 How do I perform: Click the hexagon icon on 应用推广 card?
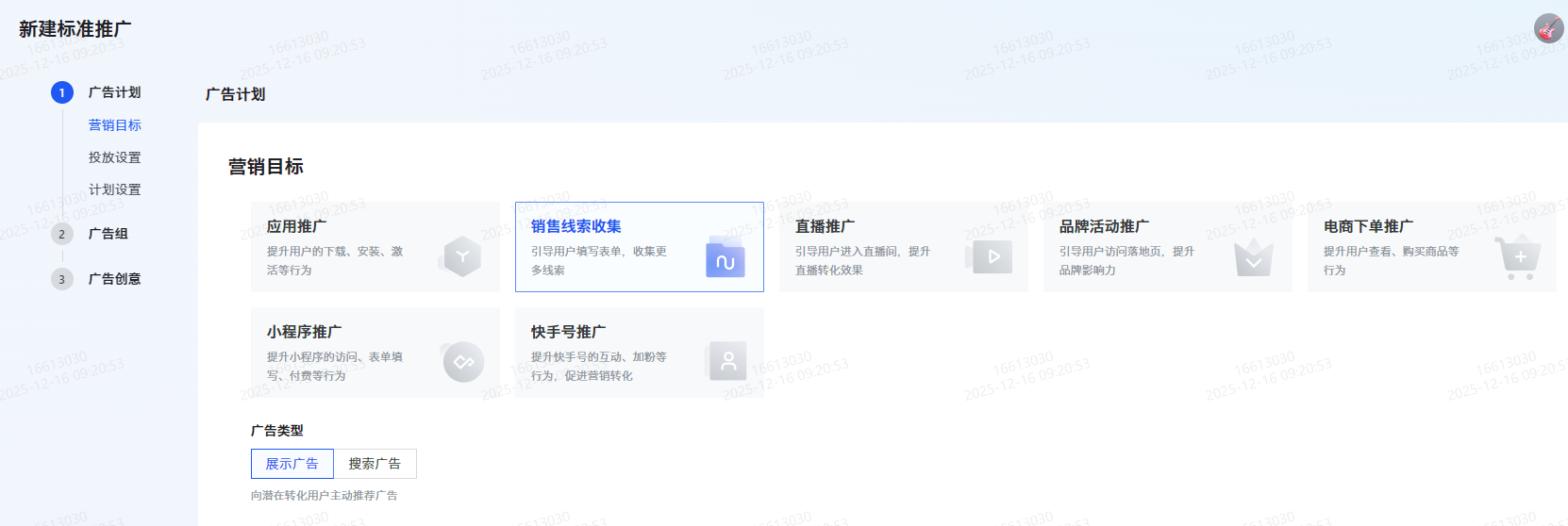coord(462,256)
